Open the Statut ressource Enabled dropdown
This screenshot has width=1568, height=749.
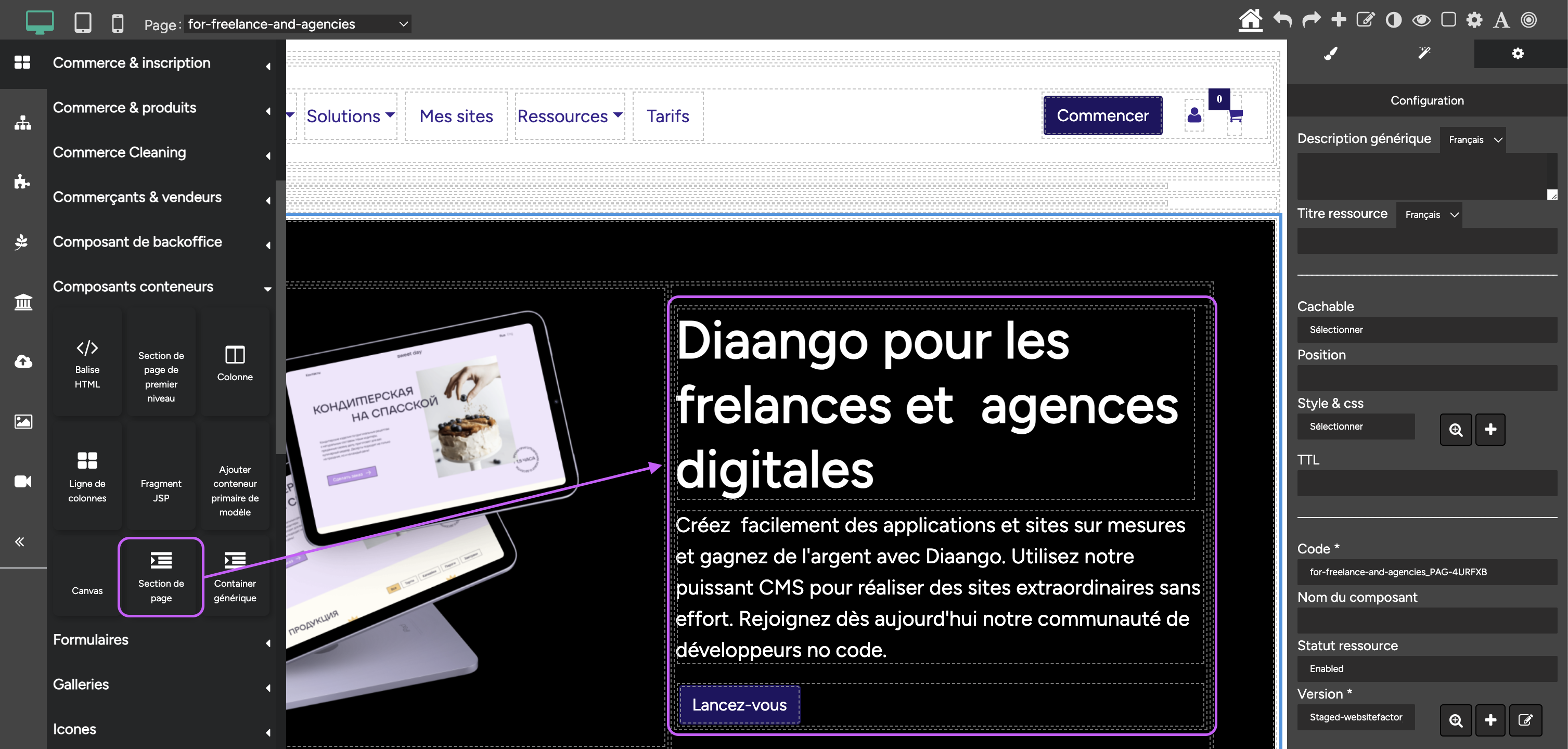pos(1427,669)
